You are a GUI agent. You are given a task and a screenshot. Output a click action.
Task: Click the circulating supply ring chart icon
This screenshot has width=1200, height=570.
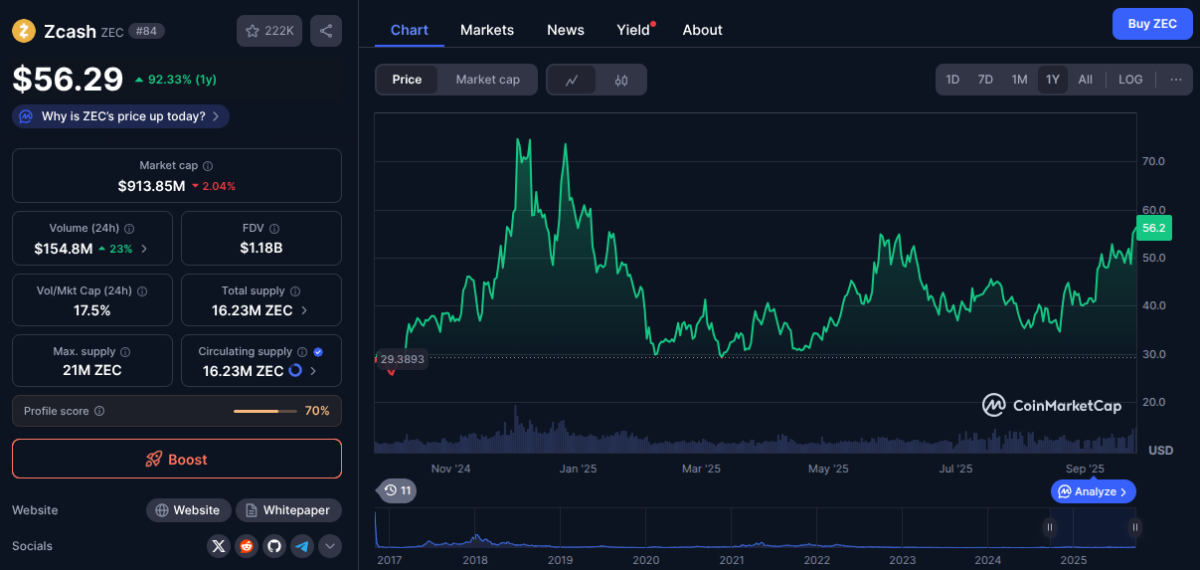pyautogui.click(x=296, y=371)
